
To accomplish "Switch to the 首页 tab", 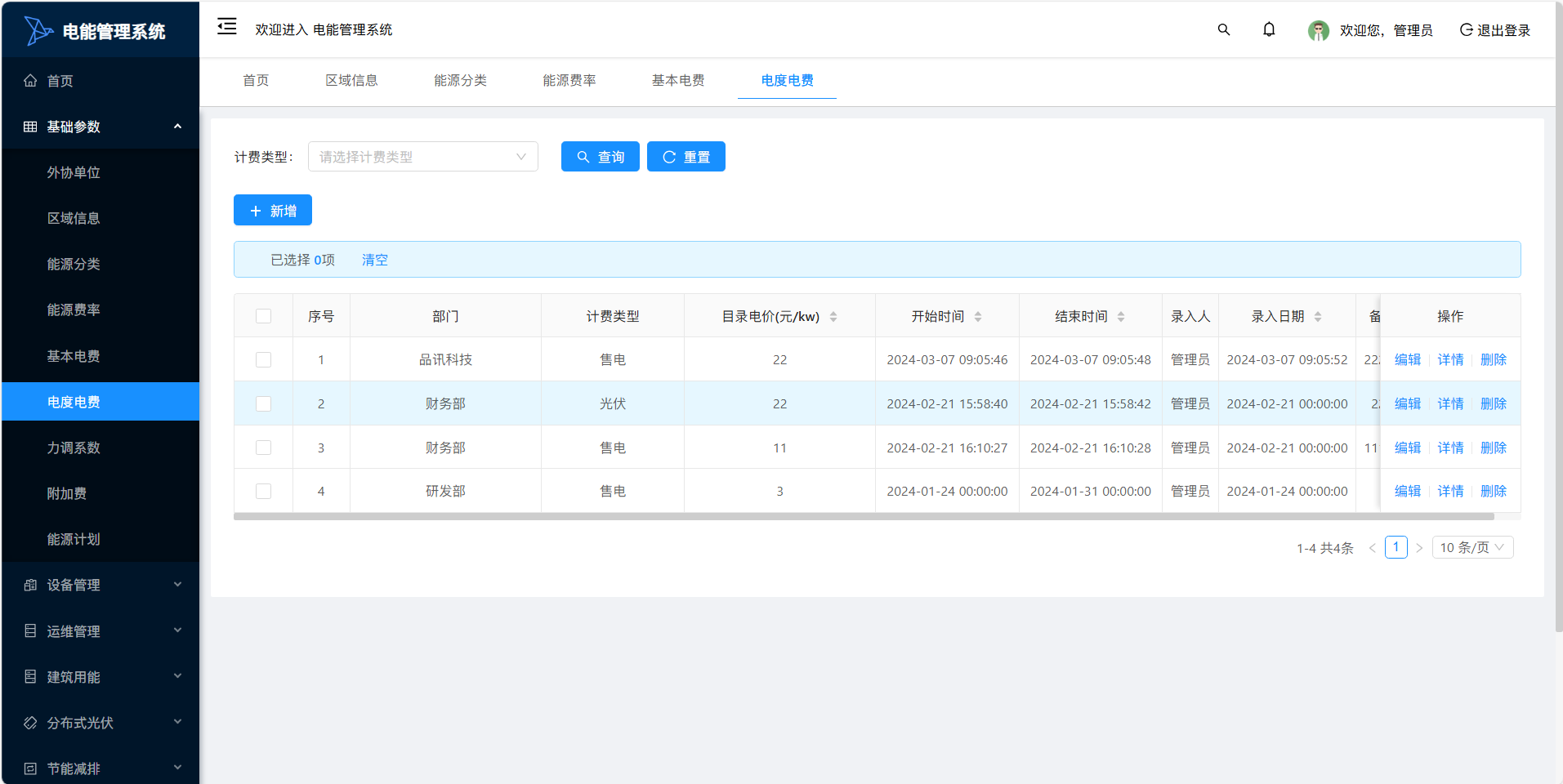I will (256, 80).
